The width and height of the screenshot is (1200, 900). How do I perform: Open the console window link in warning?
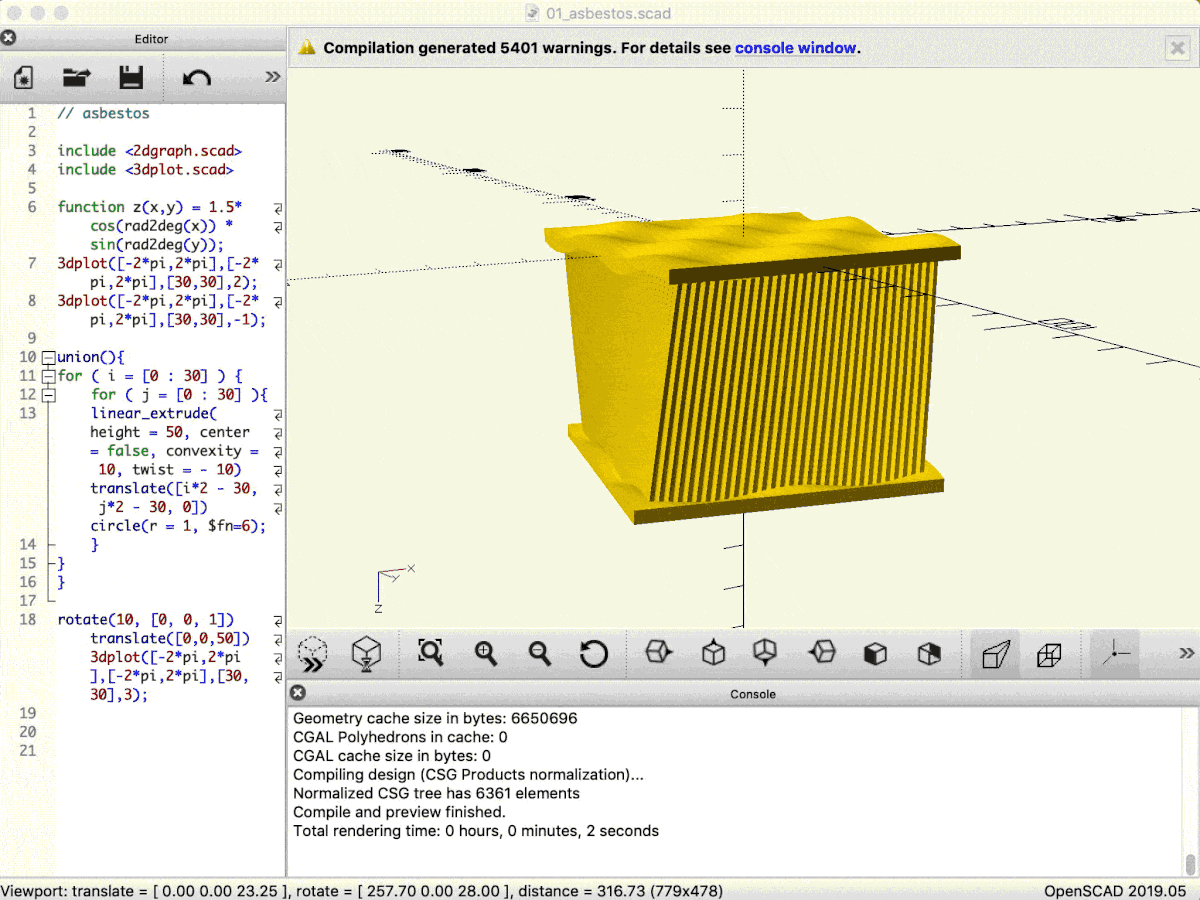pos(796,48)
